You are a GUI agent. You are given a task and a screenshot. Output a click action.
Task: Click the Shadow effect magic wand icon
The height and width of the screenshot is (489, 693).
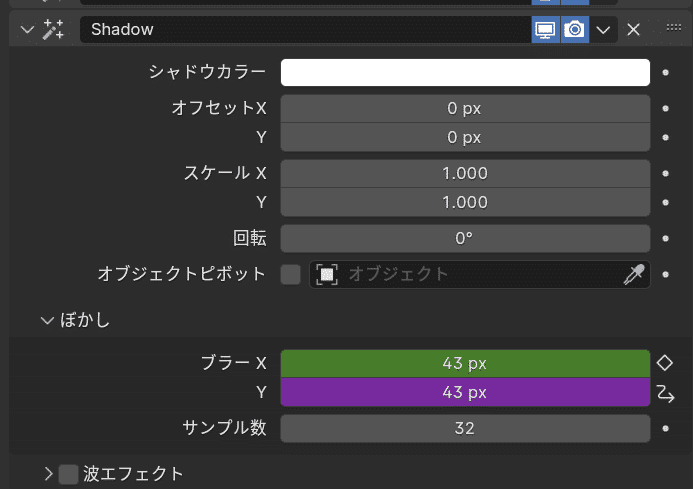tap(53, 30)
